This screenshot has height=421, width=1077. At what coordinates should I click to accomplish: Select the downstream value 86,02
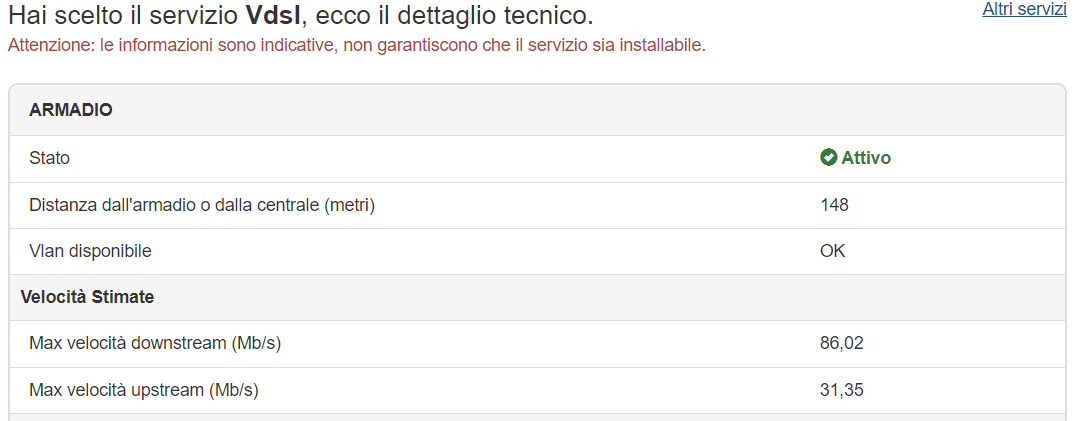[841, 343]
